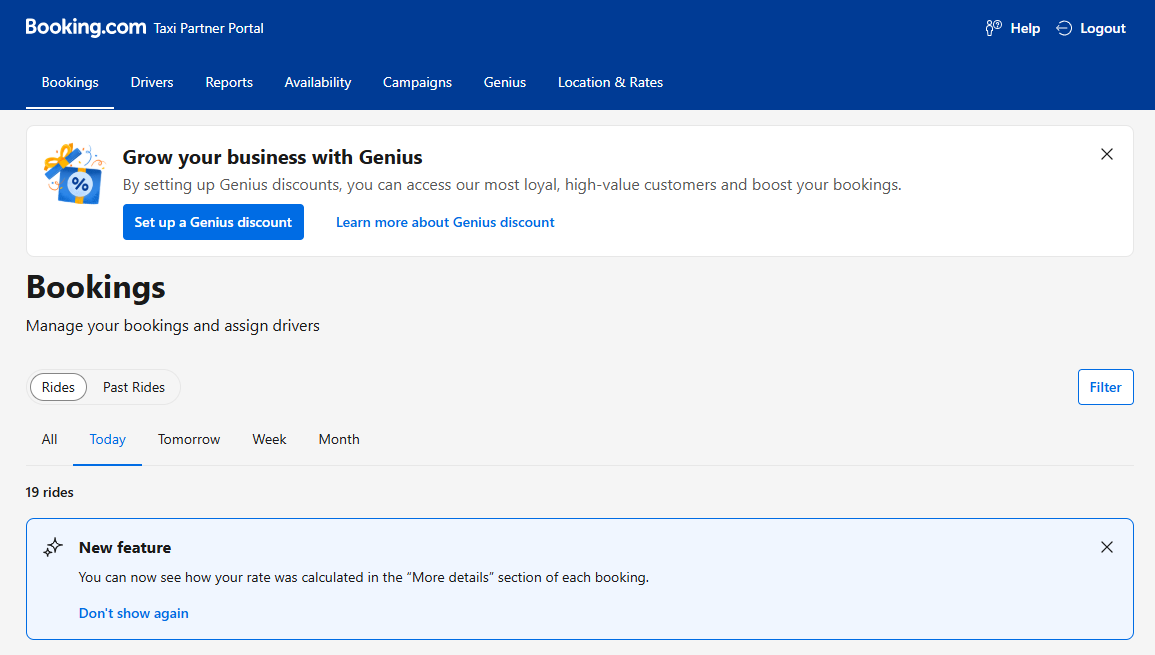Screen dimensions: 1155x655
Task: Click the Logout arrow icon
Action: (x=1064, y=28)
